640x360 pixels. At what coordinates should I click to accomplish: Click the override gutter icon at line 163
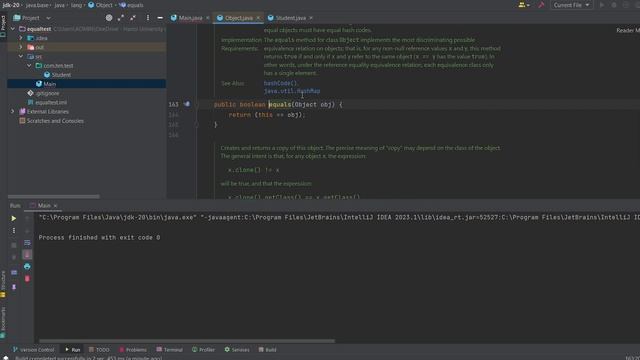tap(187, 104)
